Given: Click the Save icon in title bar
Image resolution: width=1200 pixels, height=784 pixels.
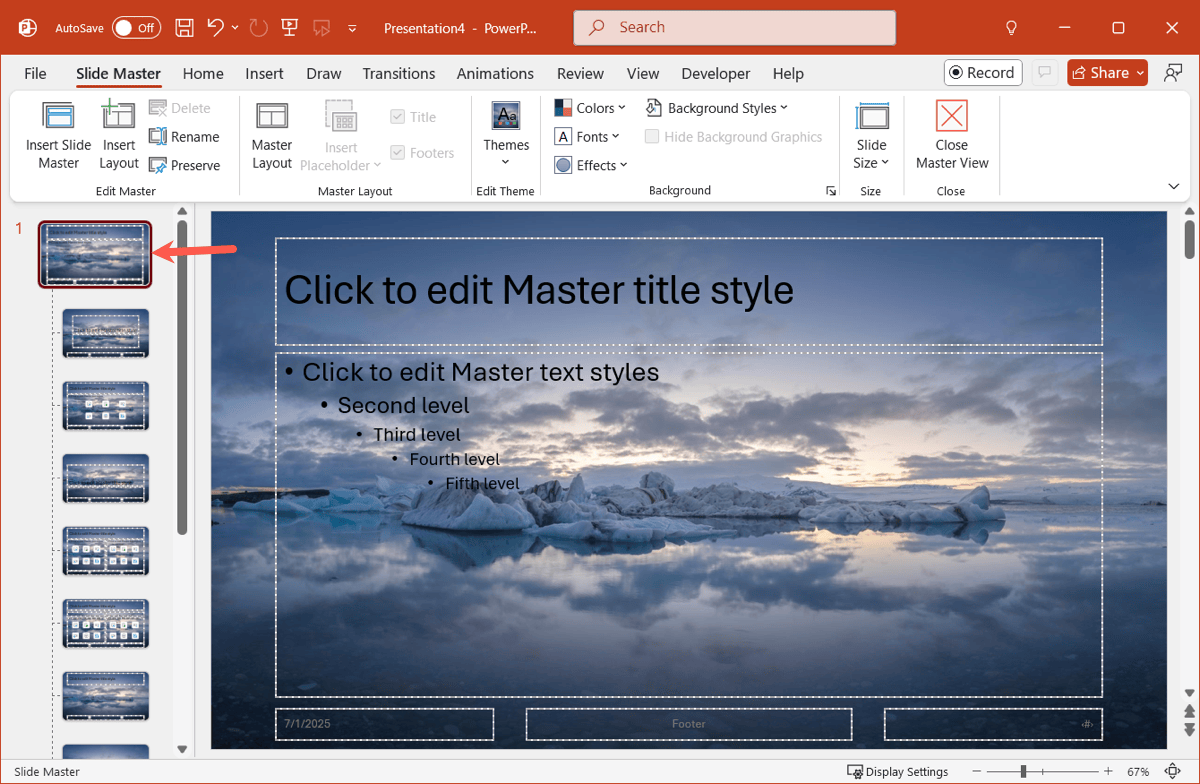Looking at the screenshot, I should coord(185,28).
